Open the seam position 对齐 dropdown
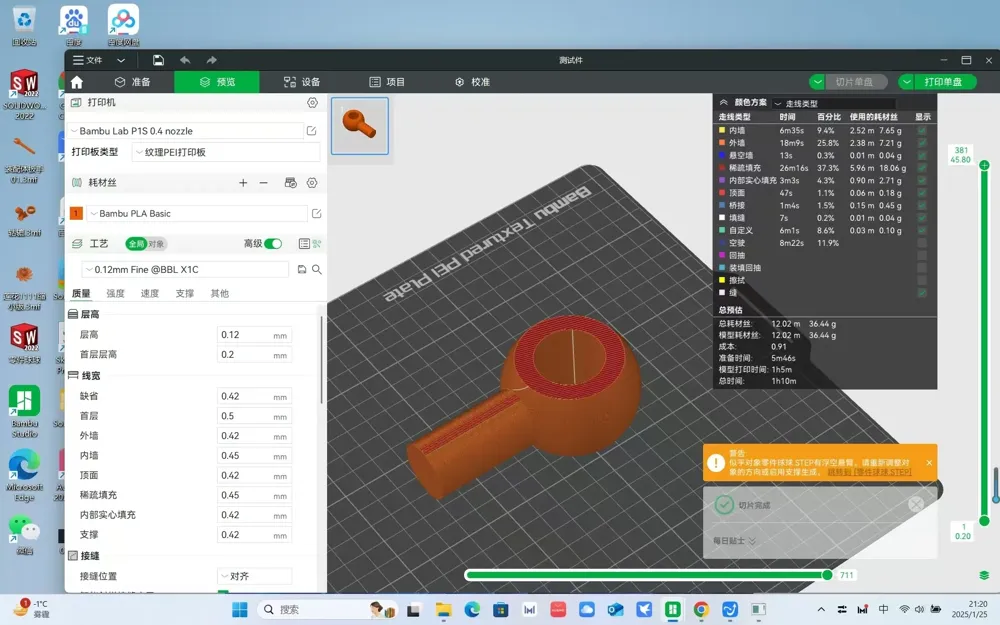The height and width of the screenshot is (625, 1000). click(x=254, y=576)
